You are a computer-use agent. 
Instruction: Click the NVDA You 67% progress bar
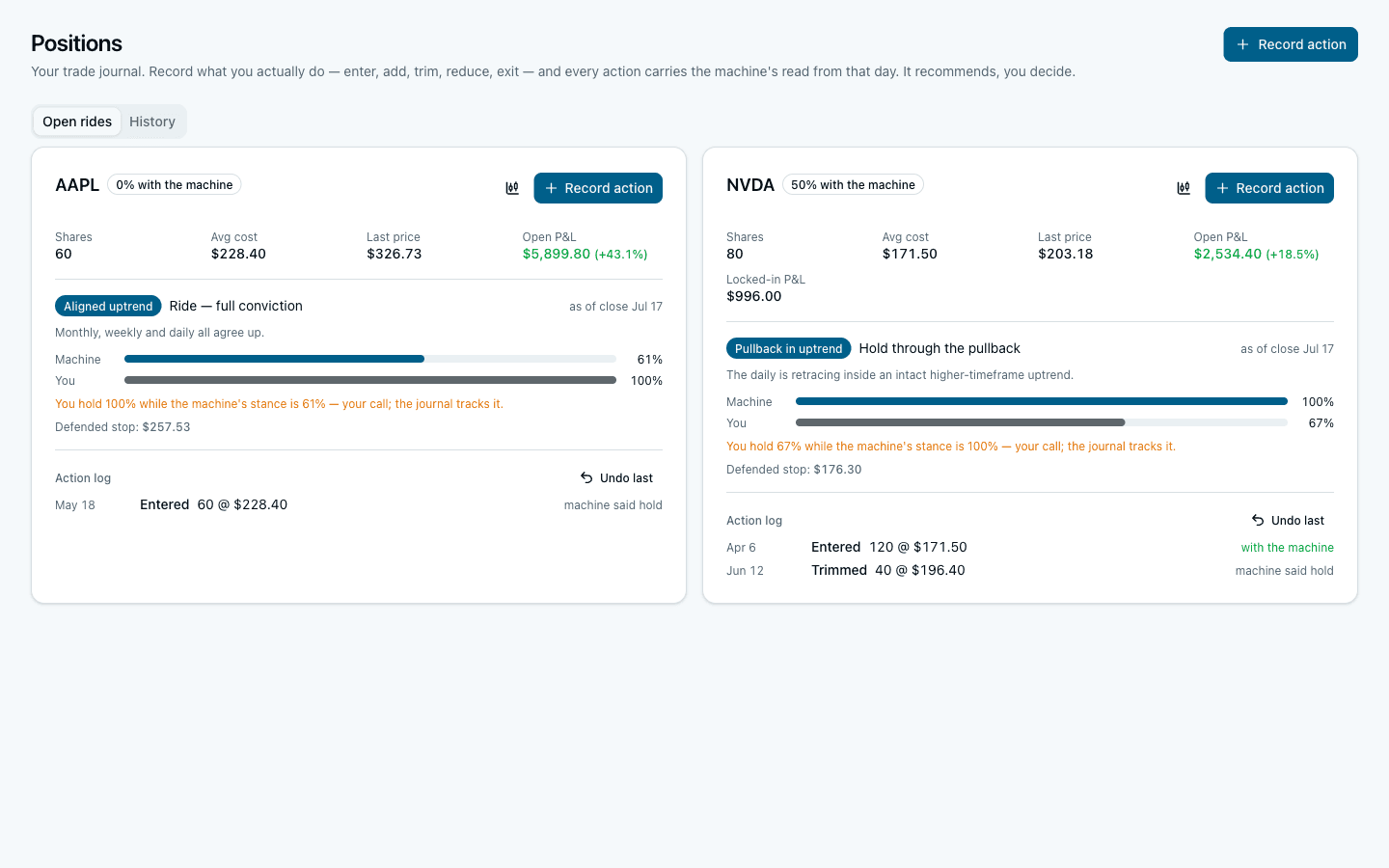pyautogui.click(x=1042, y=422)
